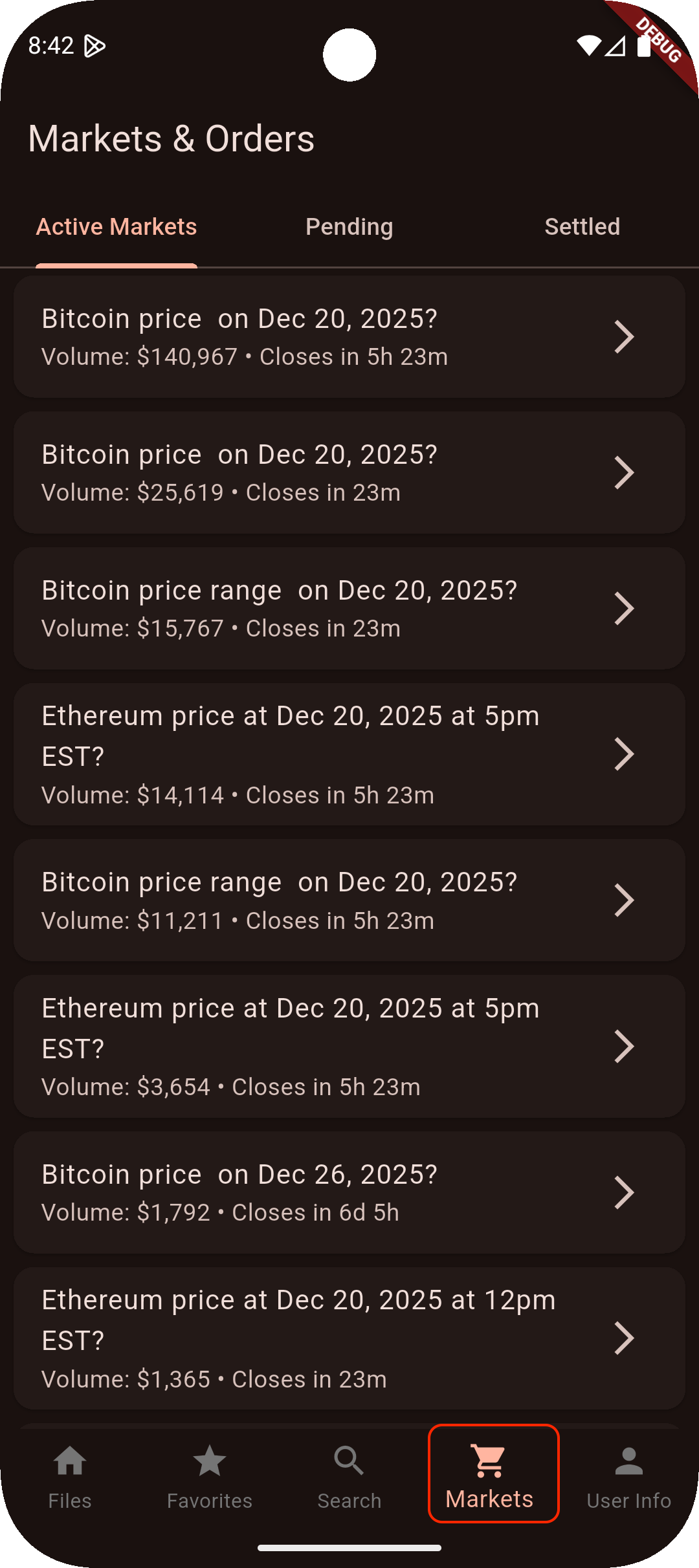Image resolution: width=699 pixels, height=1568 pixels.
Task: Tap the Favorites star icon
Action: pos(209,1462)
